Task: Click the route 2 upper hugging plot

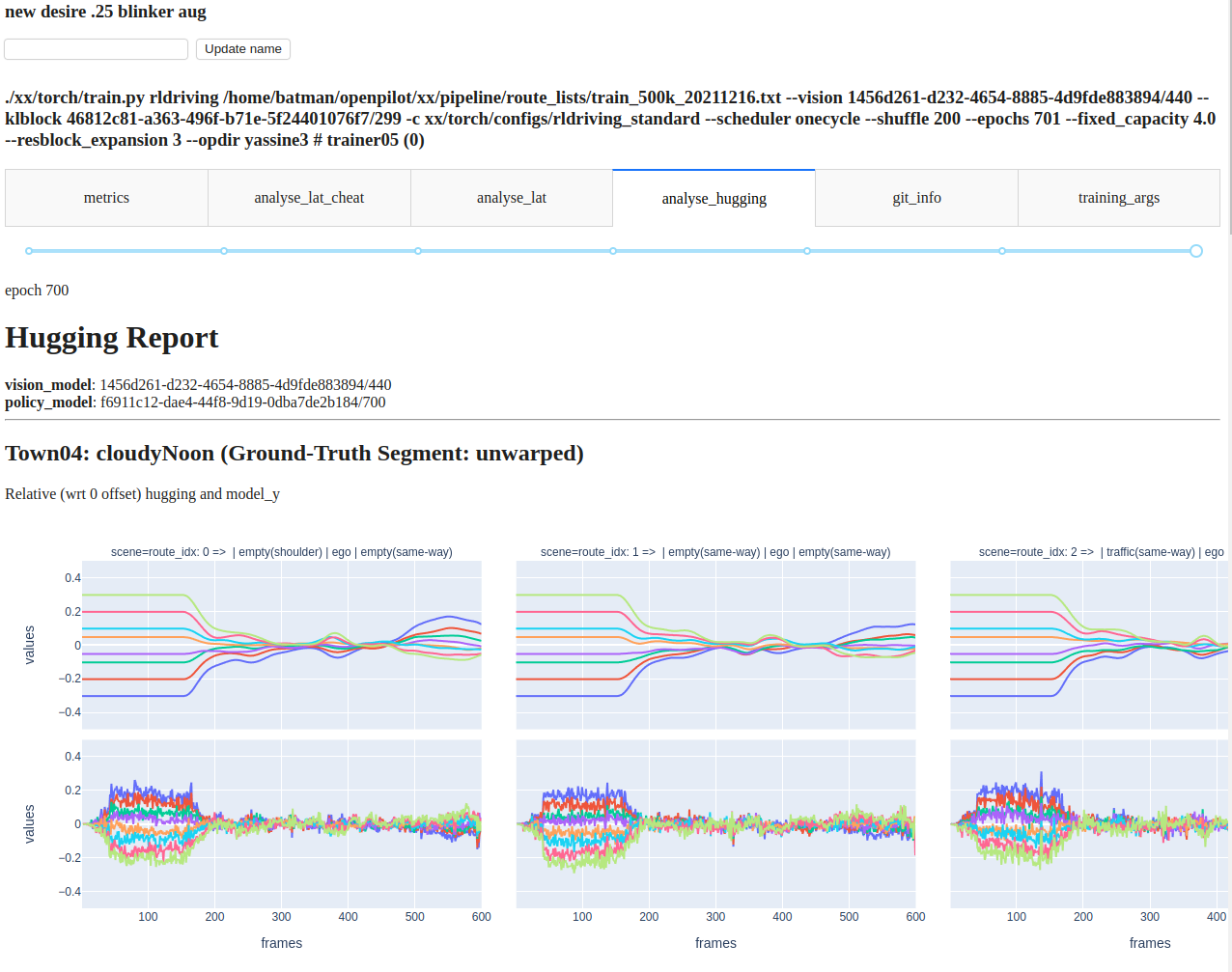Action: 1089,645
